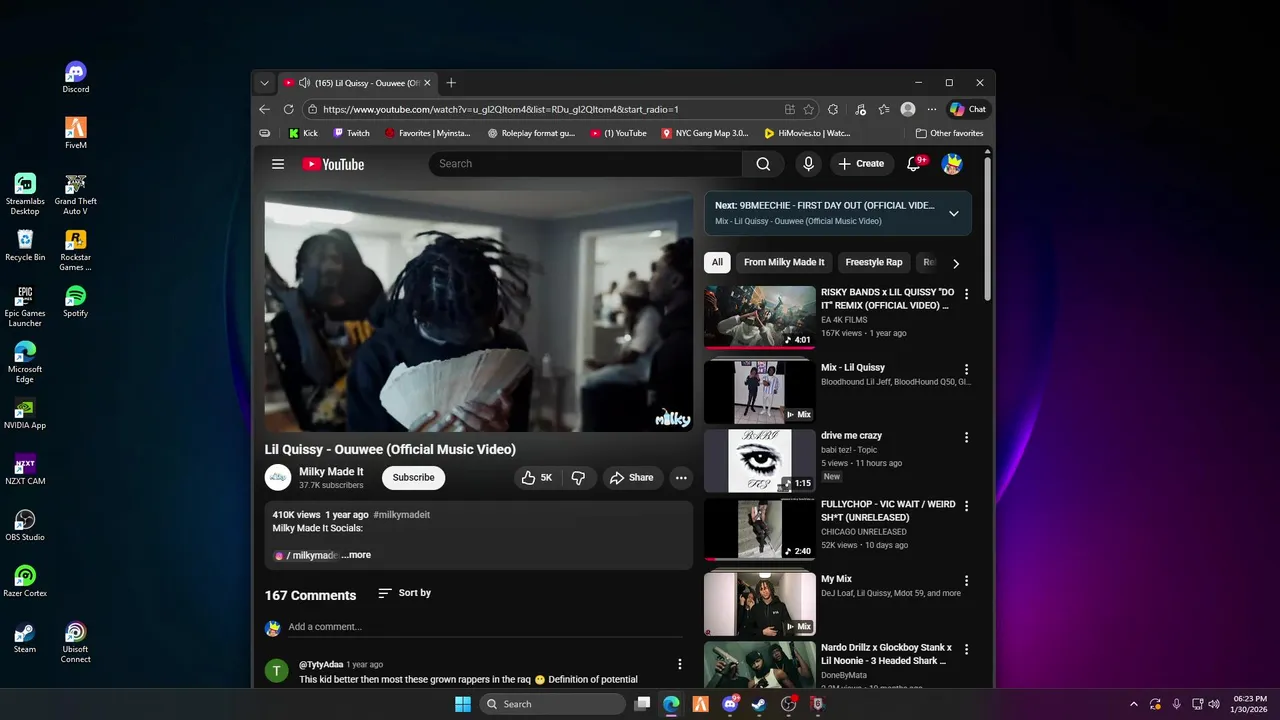Image resolution: width=1280 pixels, height=720 pixels.
Task: Refresh the page in Edge
Action: coord(288,109)
